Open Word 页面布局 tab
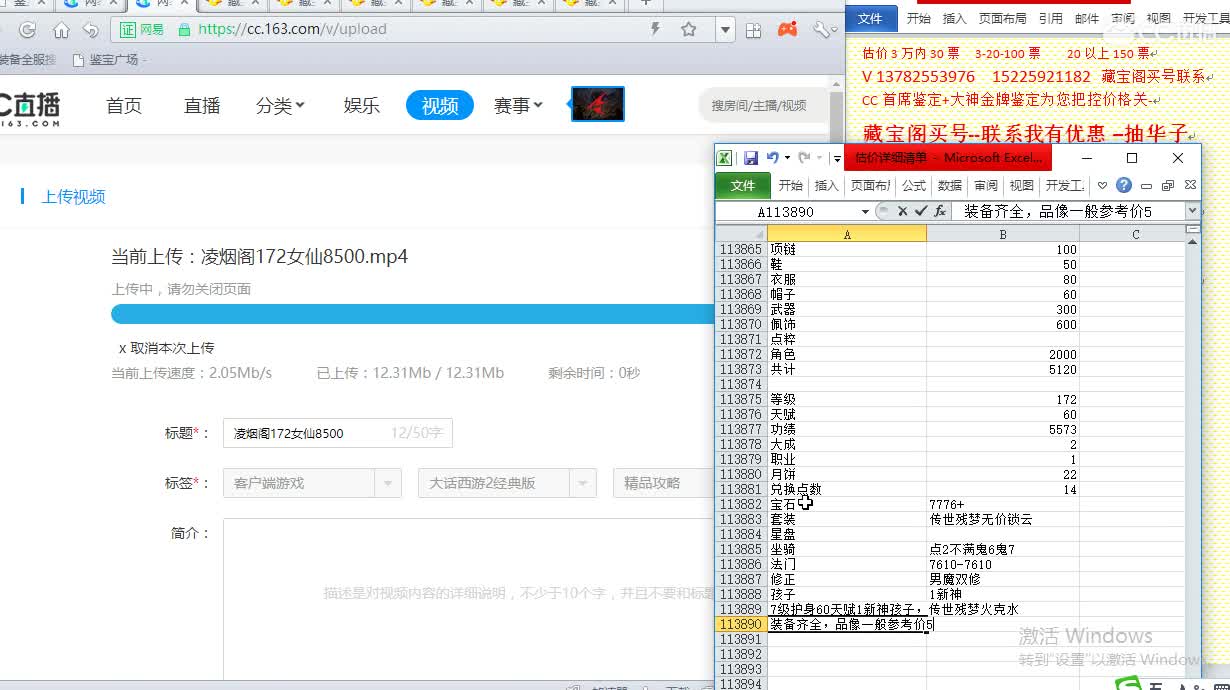 coord(1002,18)
